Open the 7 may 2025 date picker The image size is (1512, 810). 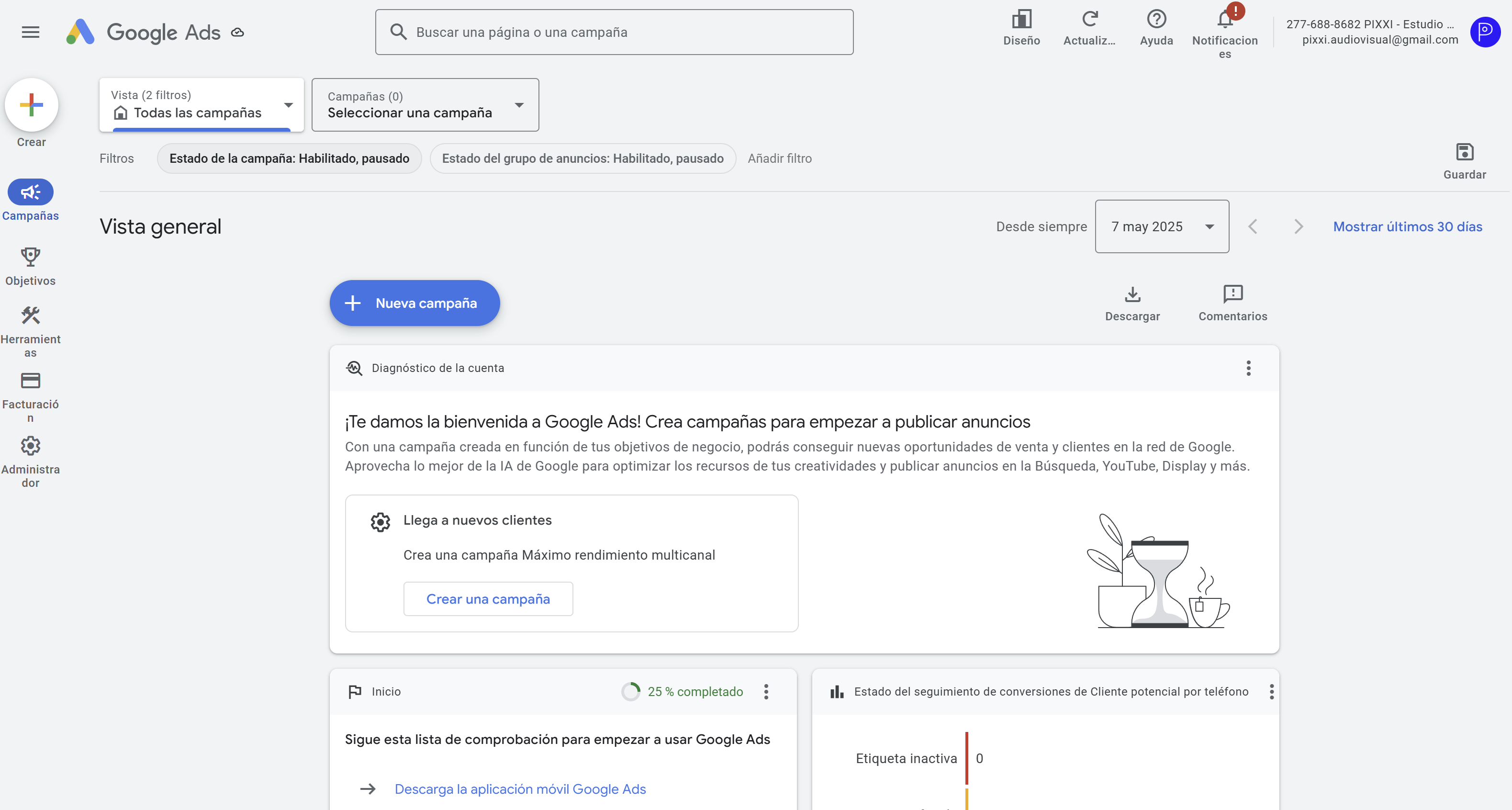pyautogui.click(x=1162, y=226)
